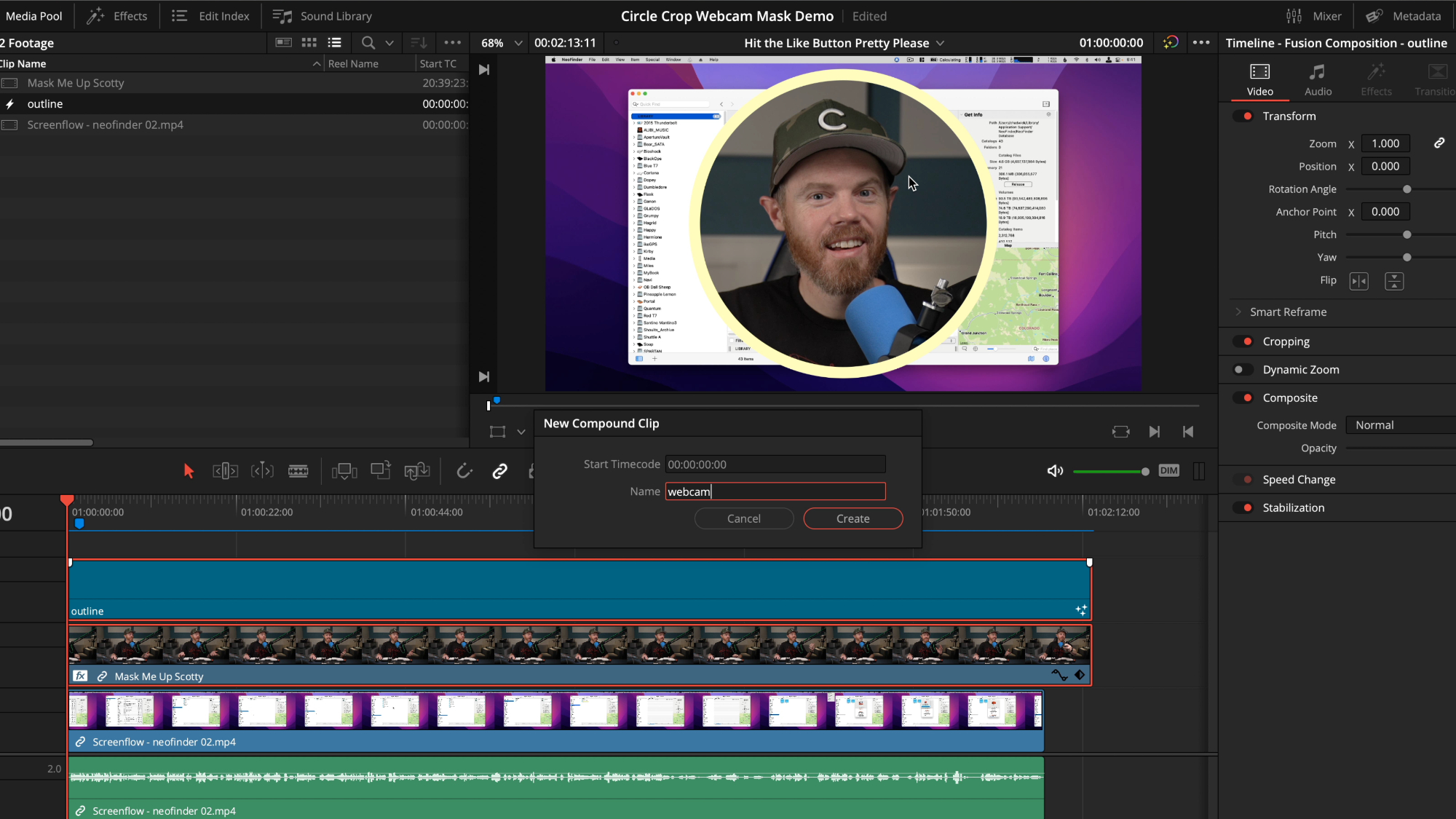Enable the snapping magnet tool
1456x819 pixels.
coord(464,470)
